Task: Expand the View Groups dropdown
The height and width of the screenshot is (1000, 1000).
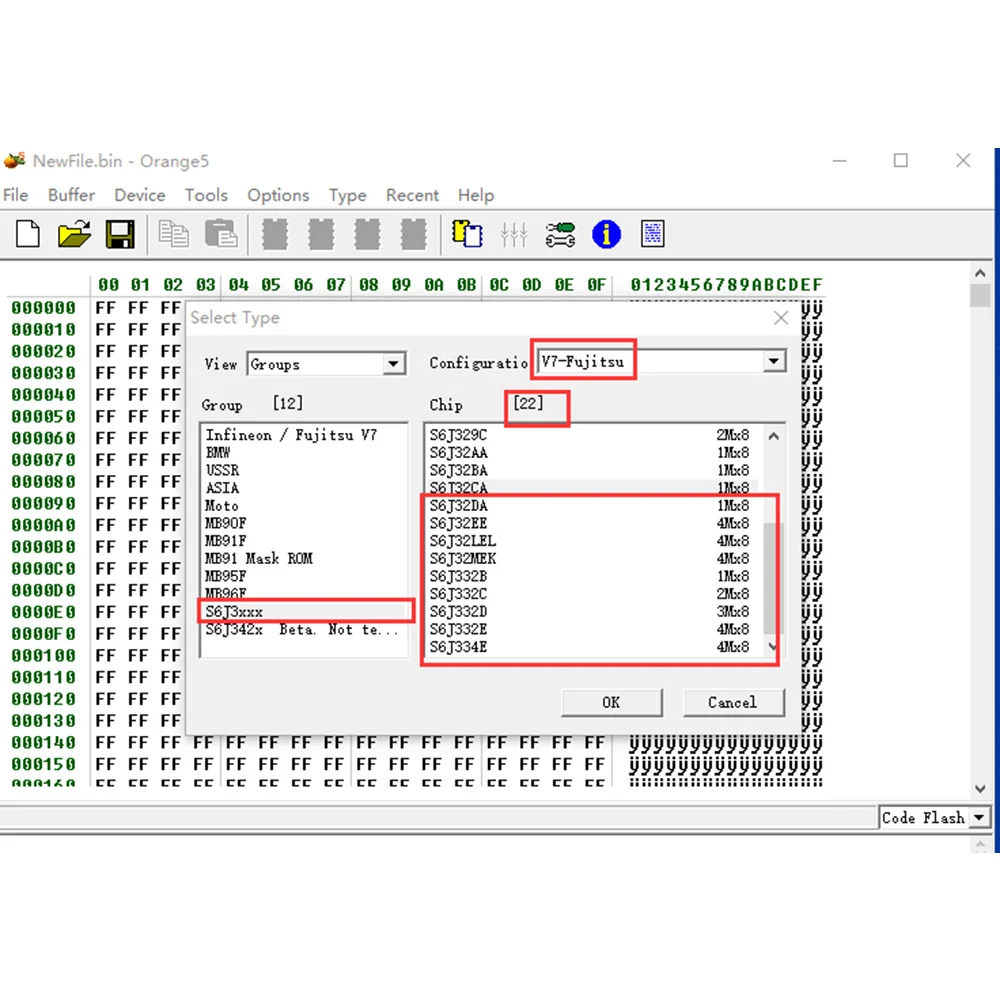Action: [395, 364]
